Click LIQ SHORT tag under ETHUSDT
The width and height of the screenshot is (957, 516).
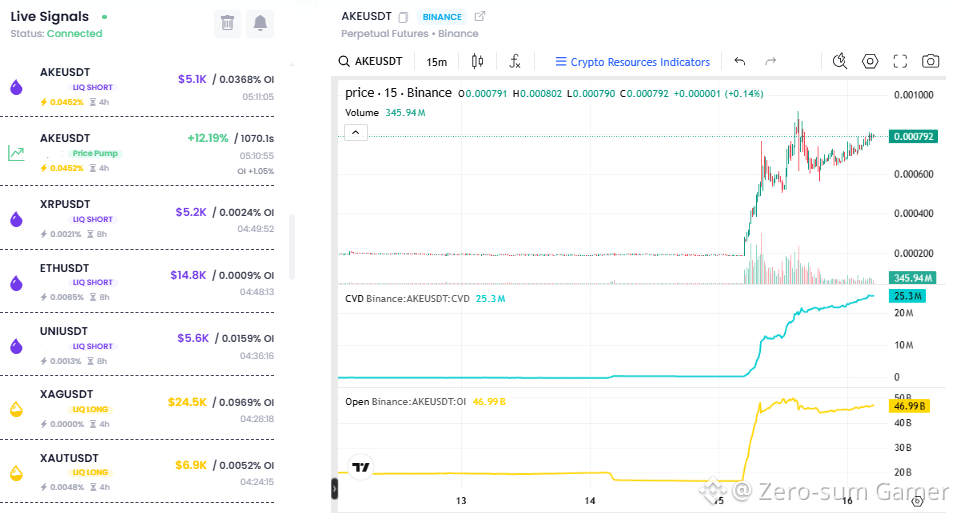click(x=93, y=282)
